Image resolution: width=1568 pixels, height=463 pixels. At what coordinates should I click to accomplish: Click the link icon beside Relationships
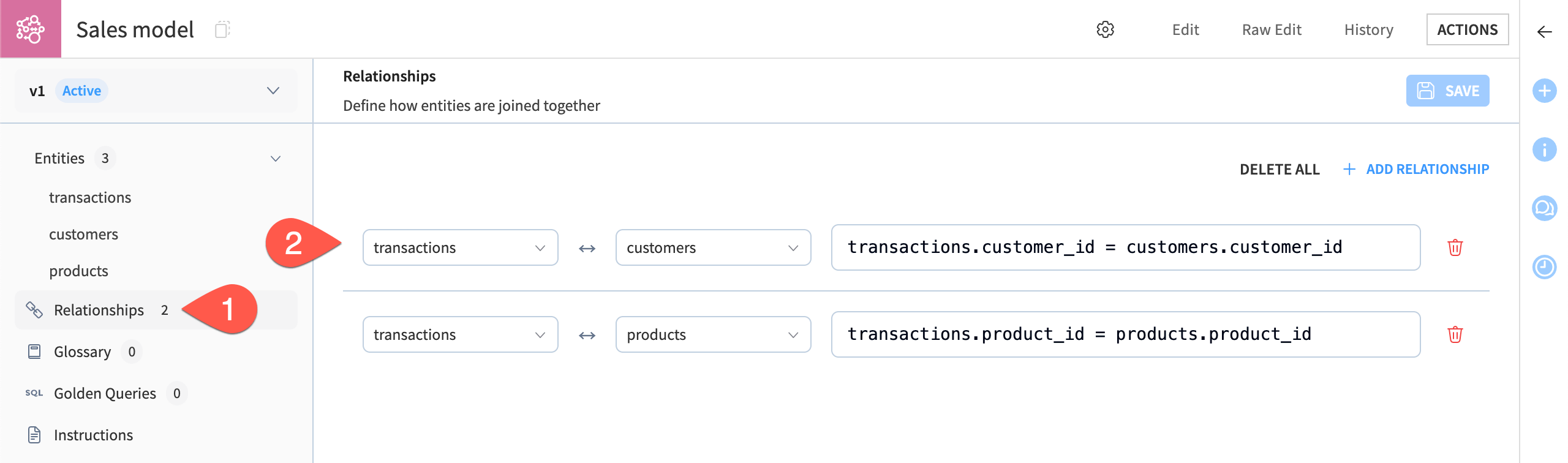tap(34, 310)
